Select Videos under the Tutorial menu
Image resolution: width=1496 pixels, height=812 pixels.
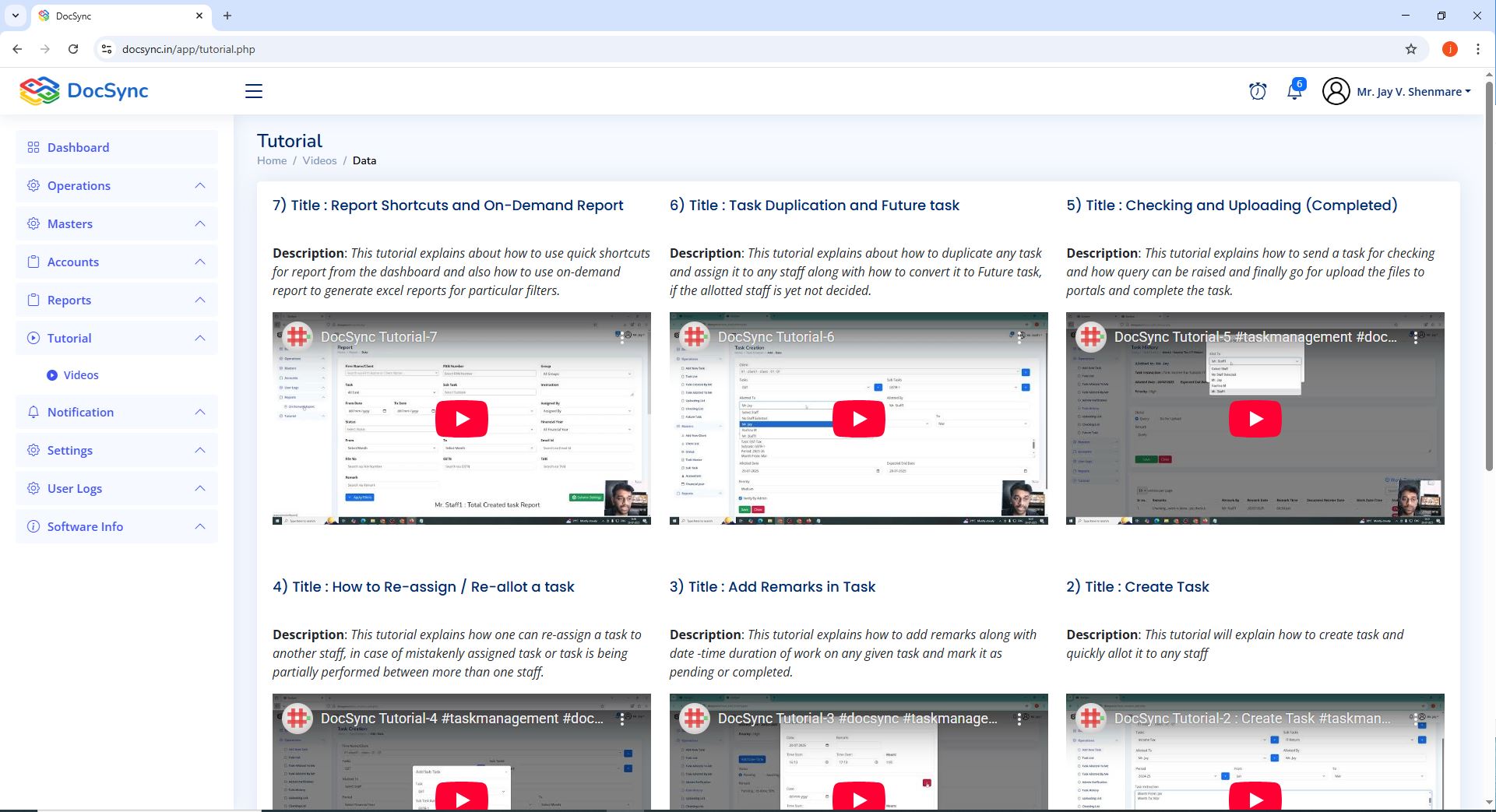[81, 375]
